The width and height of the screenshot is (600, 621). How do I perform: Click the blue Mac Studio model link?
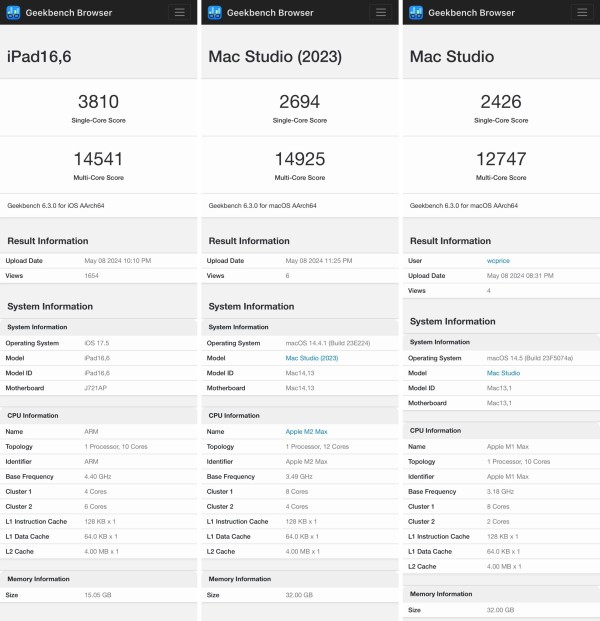pos(503,372)
